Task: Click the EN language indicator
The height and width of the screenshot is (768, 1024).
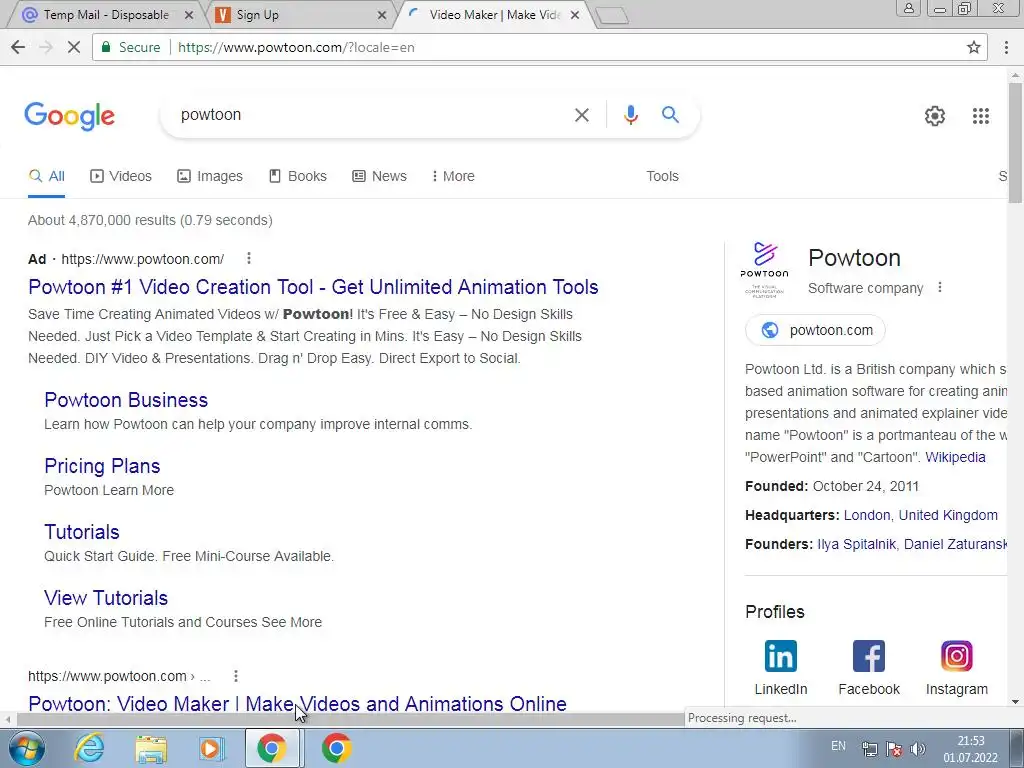Action: pos(839,746)
